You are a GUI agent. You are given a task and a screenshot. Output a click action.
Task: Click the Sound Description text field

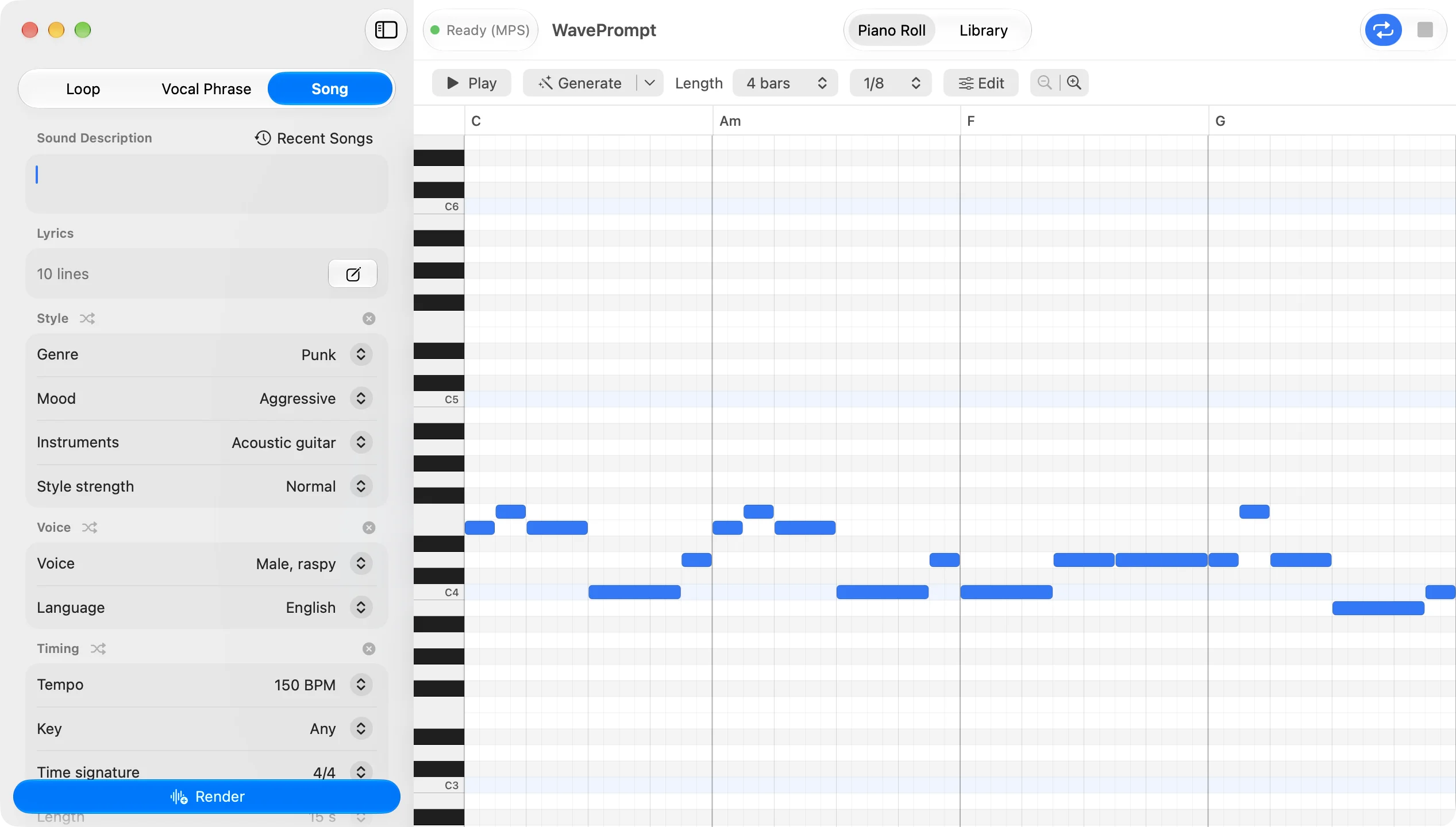coord(207,184)
